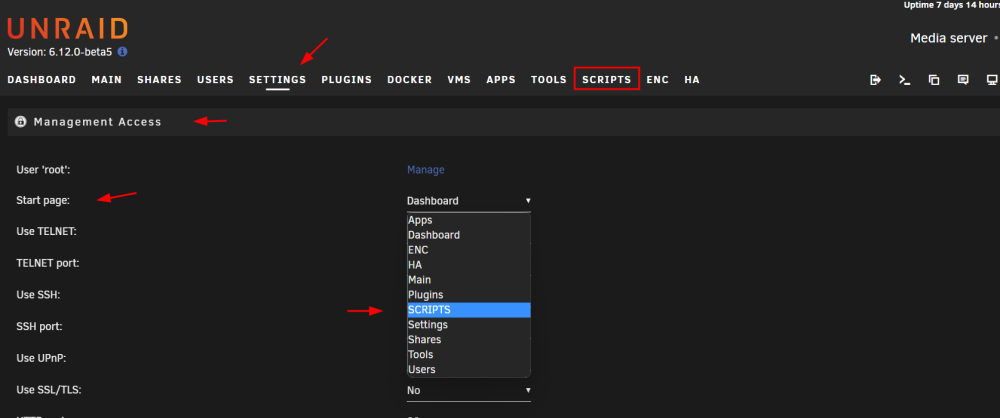Open the Plugins tab

click(x=346, y=80)
